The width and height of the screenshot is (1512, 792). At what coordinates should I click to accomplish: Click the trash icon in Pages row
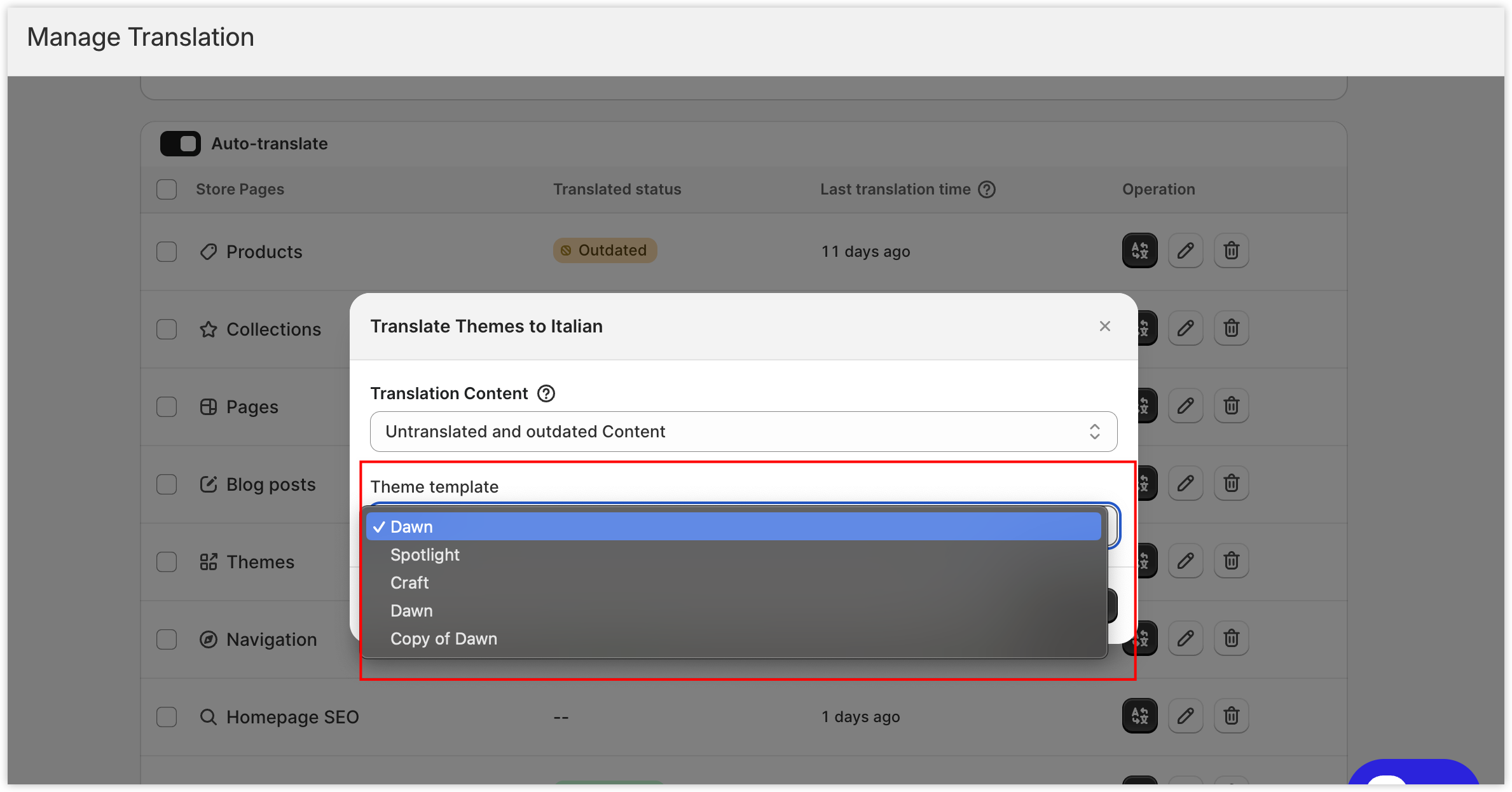pyautogui.click(x=1231, y=406)
